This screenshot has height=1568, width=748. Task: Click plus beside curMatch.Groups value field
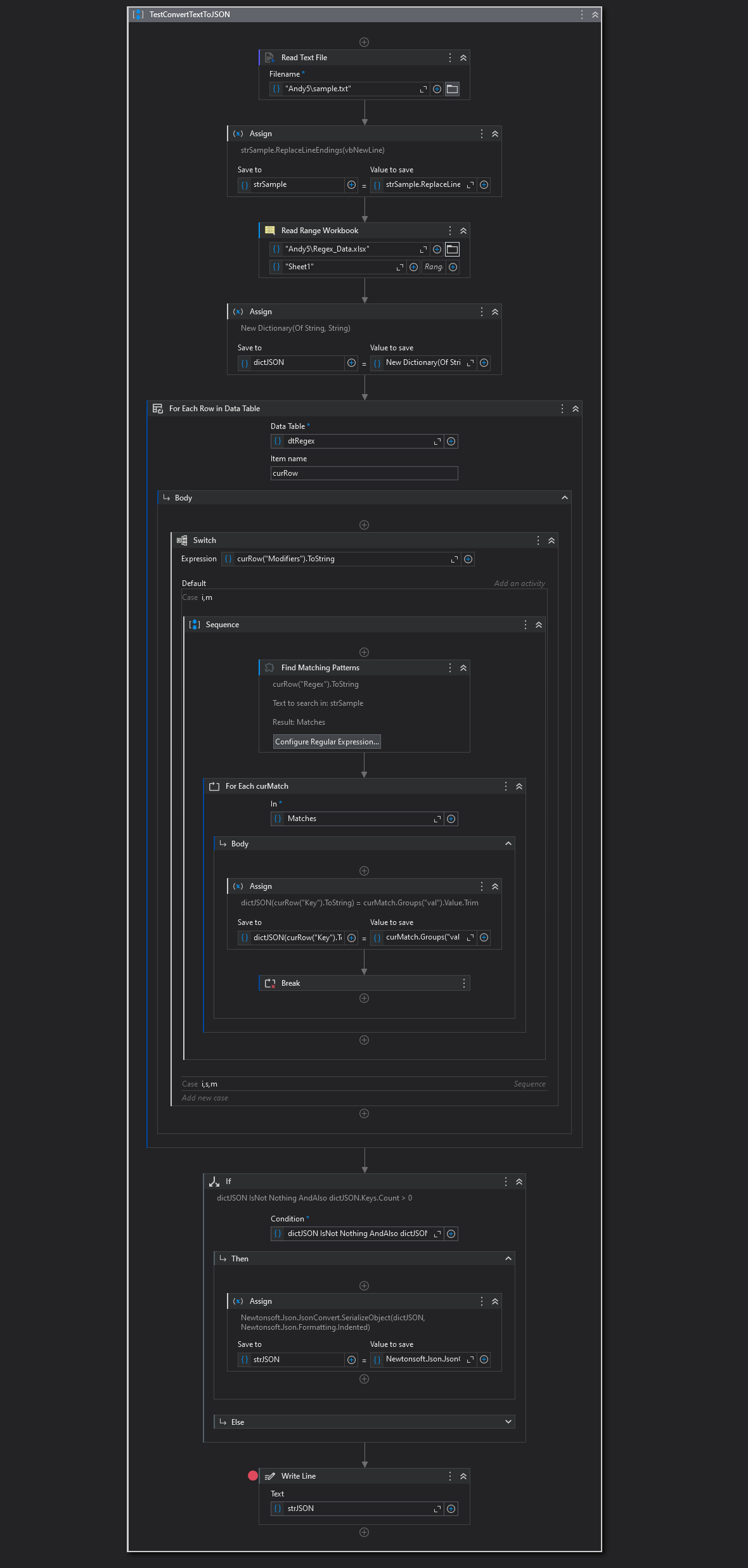(x=484, y=938)
